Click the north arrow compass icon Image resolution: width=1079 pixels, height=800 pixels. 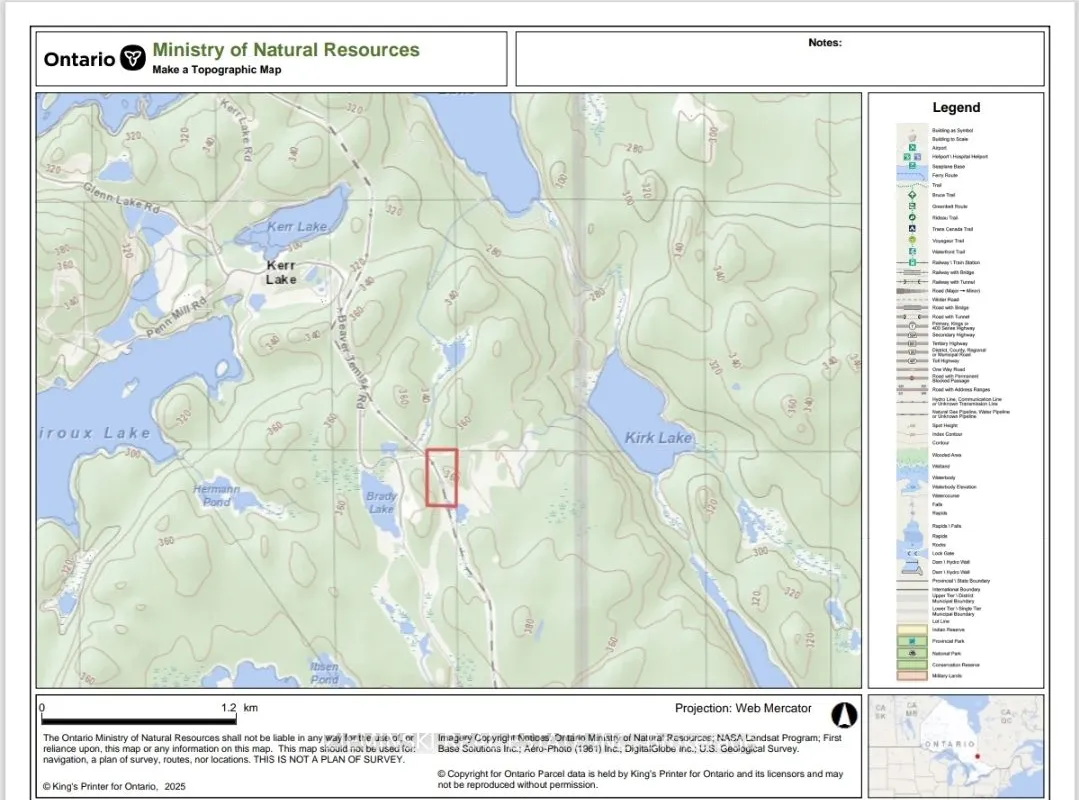(844, 714)
